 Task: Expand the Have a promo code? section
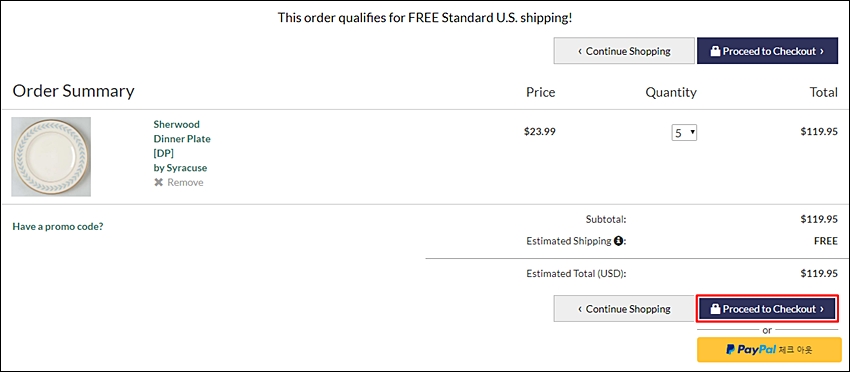[x=57, y=226]
